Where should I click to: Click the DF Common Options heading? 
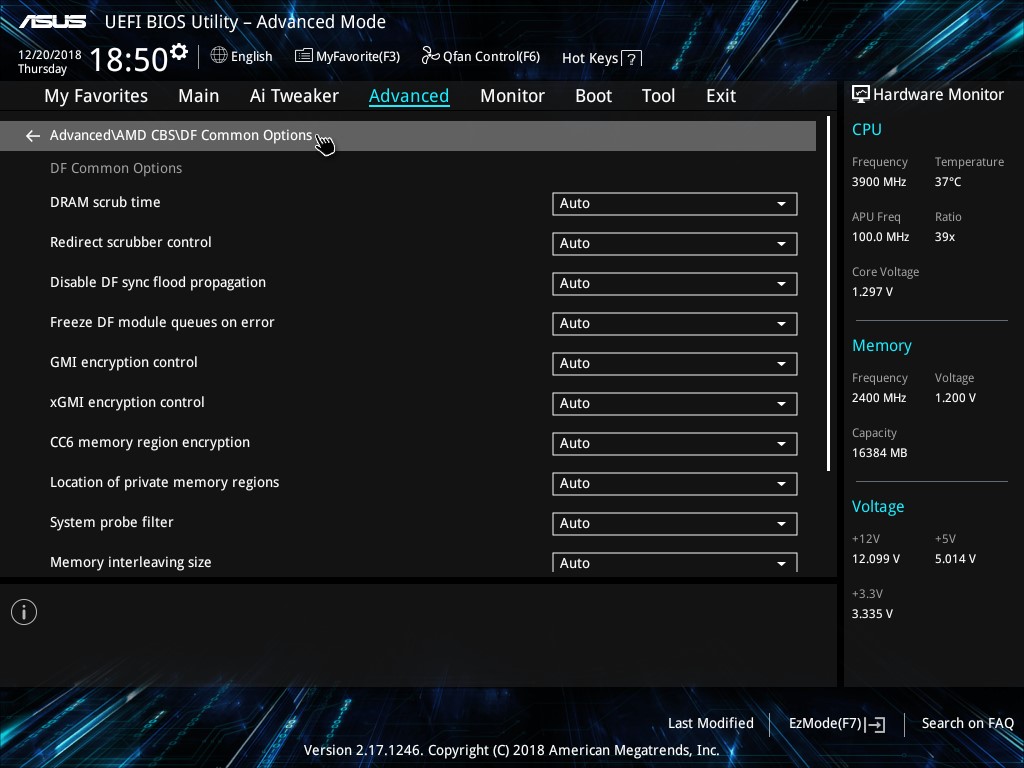pos(116,168)
